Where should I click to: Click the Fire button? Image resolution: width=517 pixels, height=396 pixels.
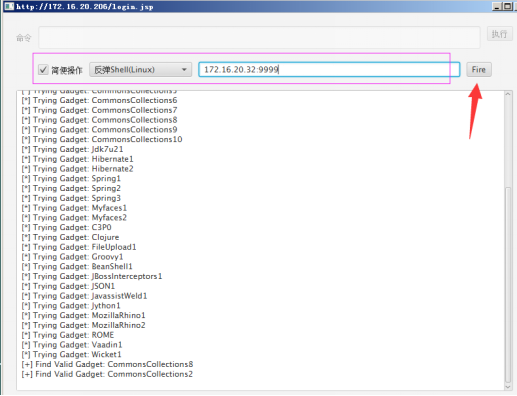[x=478, y=69]
